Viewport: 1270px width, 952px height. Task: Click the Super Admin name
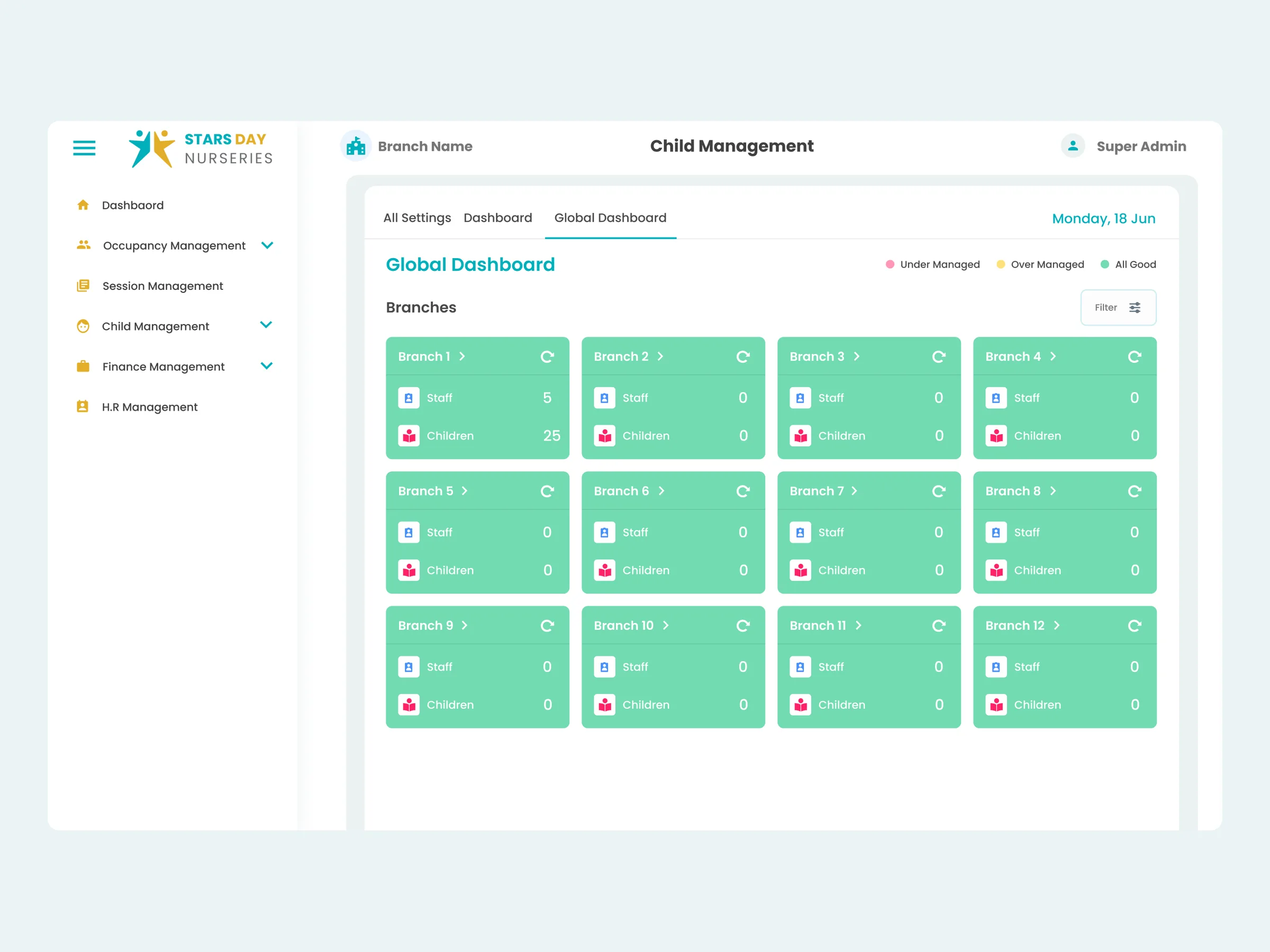point(1141,147)
